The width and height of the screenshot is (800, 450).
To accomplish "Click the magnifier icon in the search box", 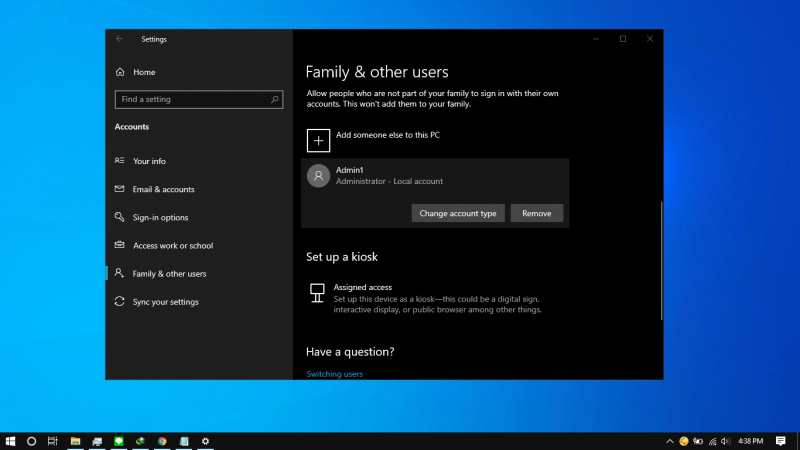I will click(x=274, y=99).
